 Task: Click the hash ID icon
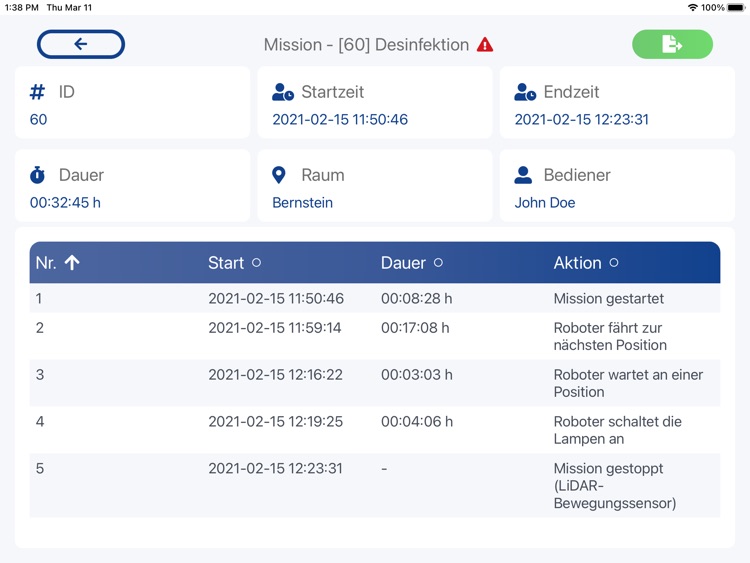coord(37,92)
